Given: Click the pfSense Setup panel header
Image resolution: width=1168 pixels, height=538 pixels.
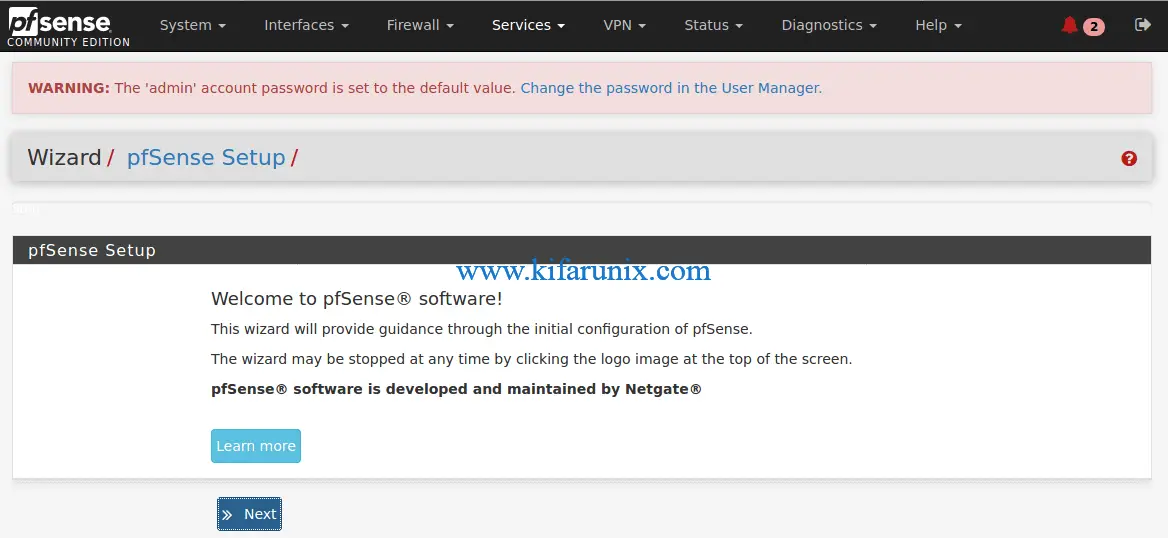Looking at the screenshot, I should point(582,250).
